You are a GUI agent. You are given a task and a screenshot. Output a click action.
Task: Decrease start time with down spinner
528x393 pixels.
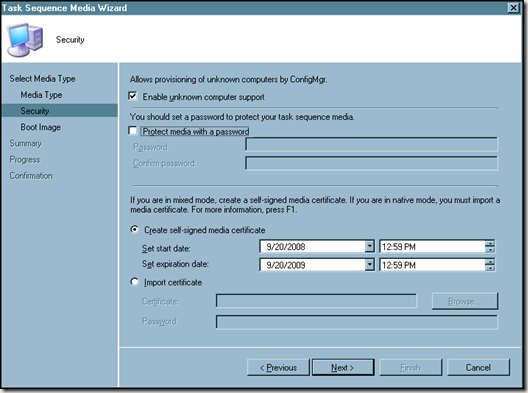click(490, 250)
